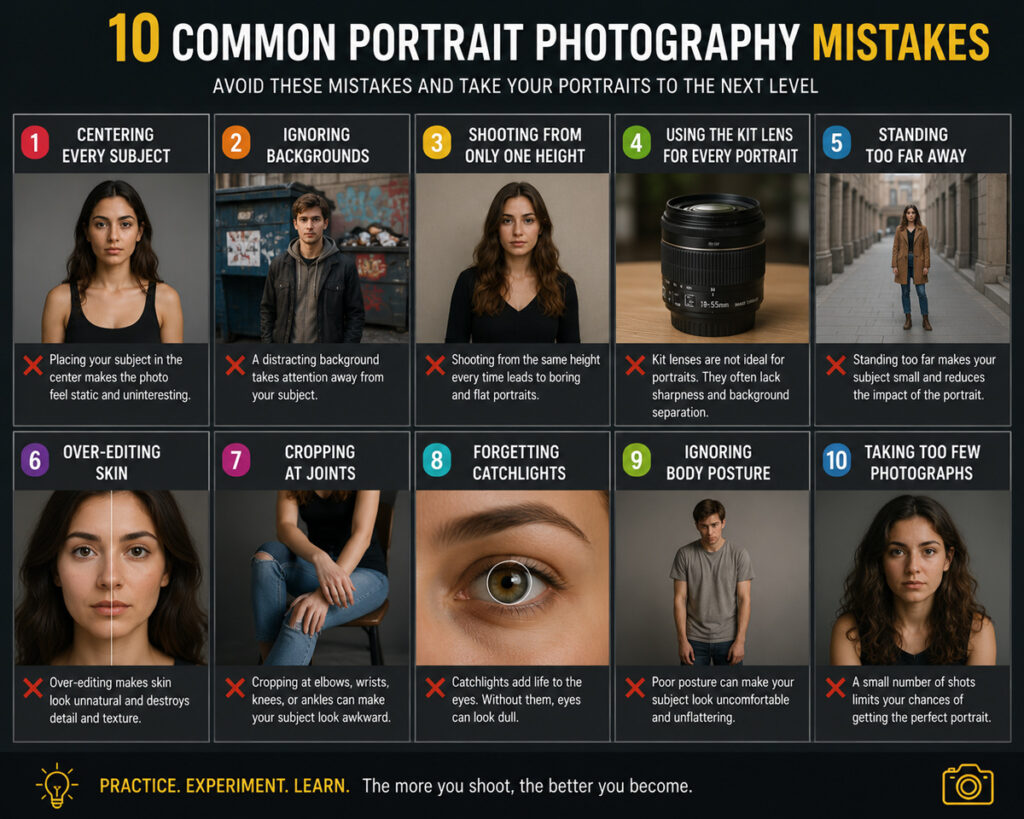Click the red X beside 'A distracting background'
Screen dimensions: 1024x819
(235, 365)
